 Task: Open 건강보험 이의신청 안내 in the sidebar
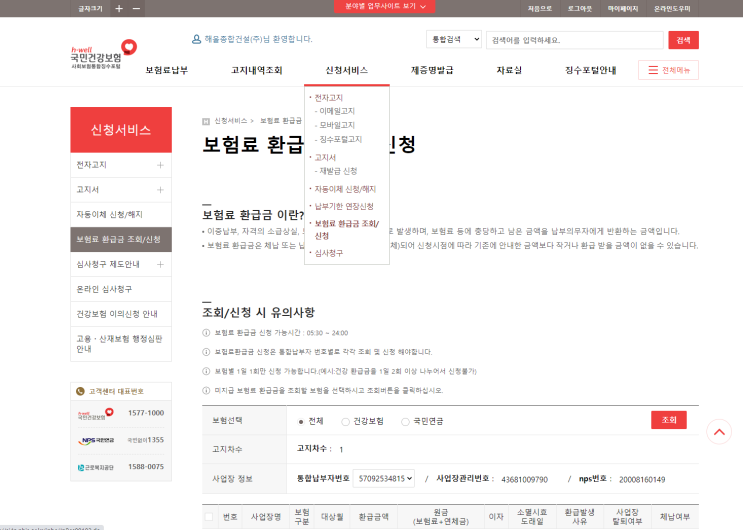(x=121, y=314)
